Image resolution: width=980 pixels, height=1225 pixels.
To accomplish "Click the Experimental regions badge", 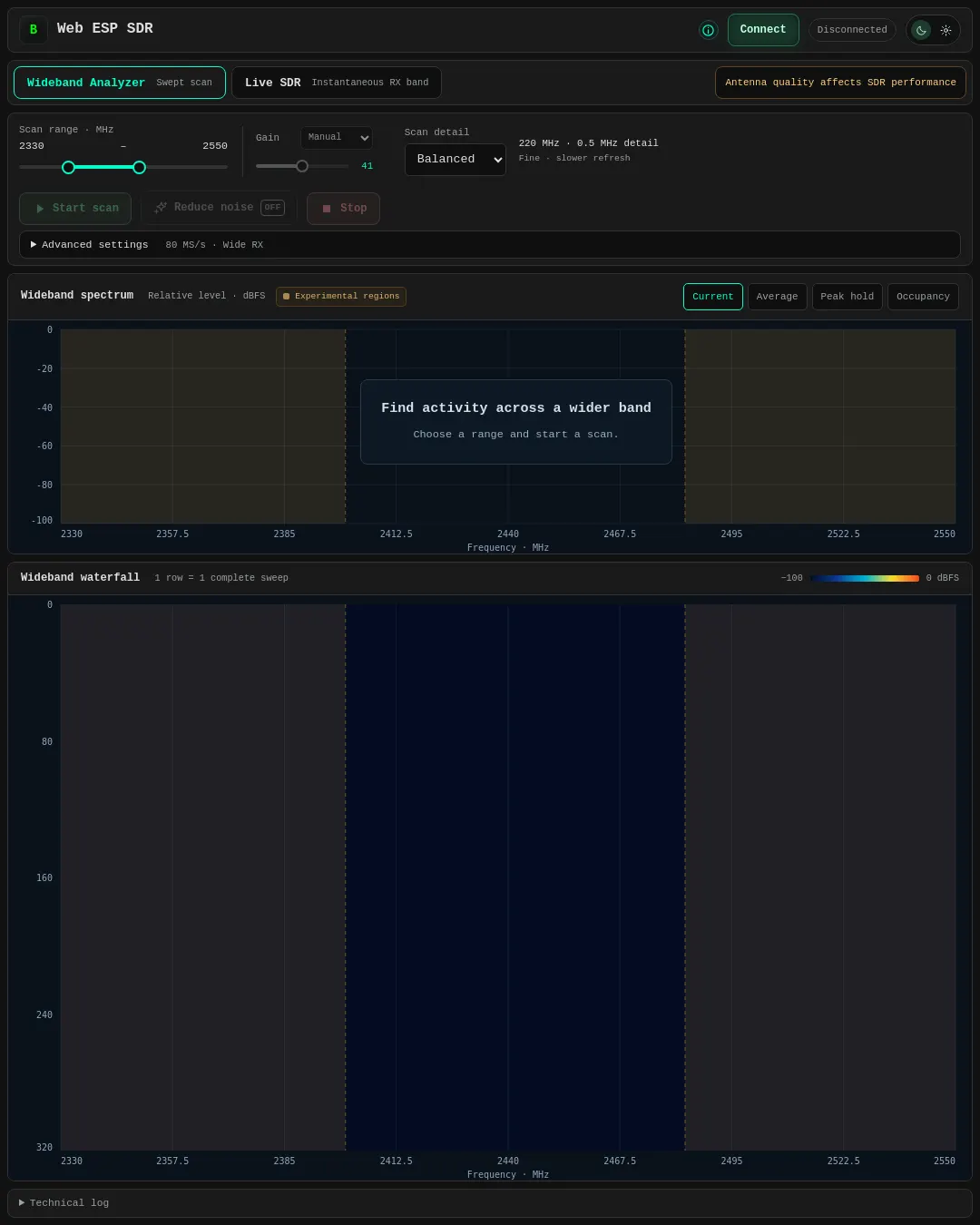I will coord(341,297).
